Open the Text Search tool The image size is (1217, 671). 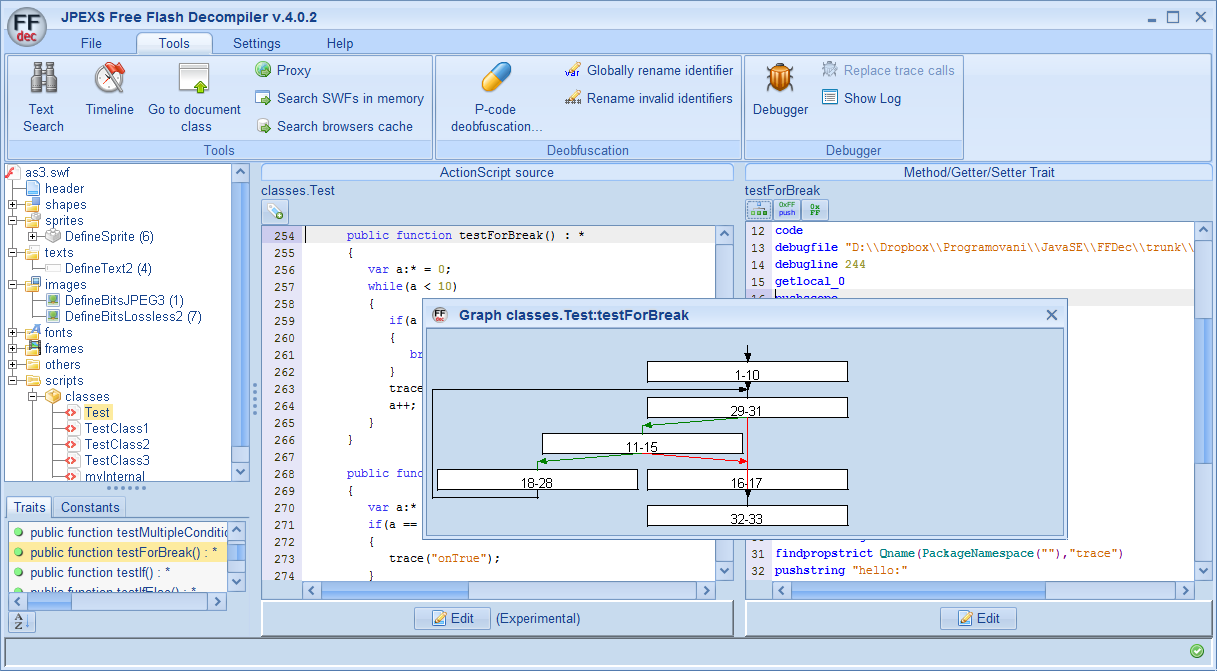tap(43, 97)
